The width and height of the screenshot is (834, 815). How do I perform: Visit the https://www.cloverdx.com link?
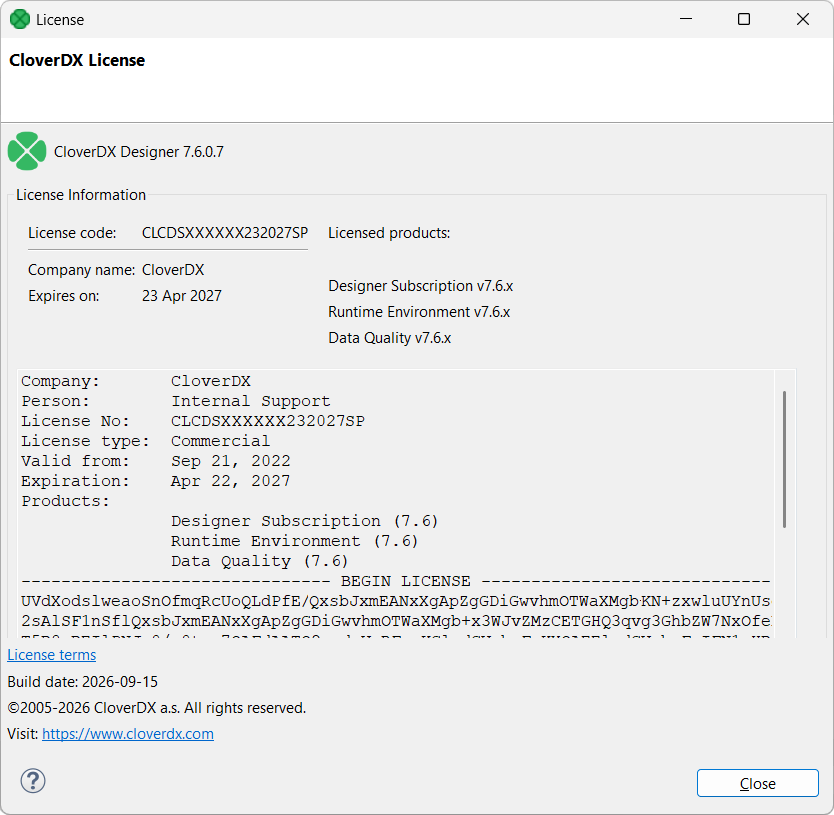[128, 734]
